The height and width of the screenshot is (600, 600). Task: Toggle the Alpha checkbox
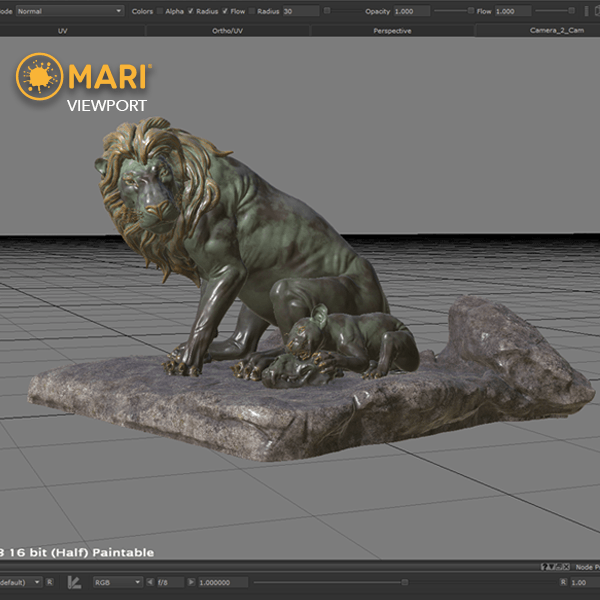pos(161,11)
